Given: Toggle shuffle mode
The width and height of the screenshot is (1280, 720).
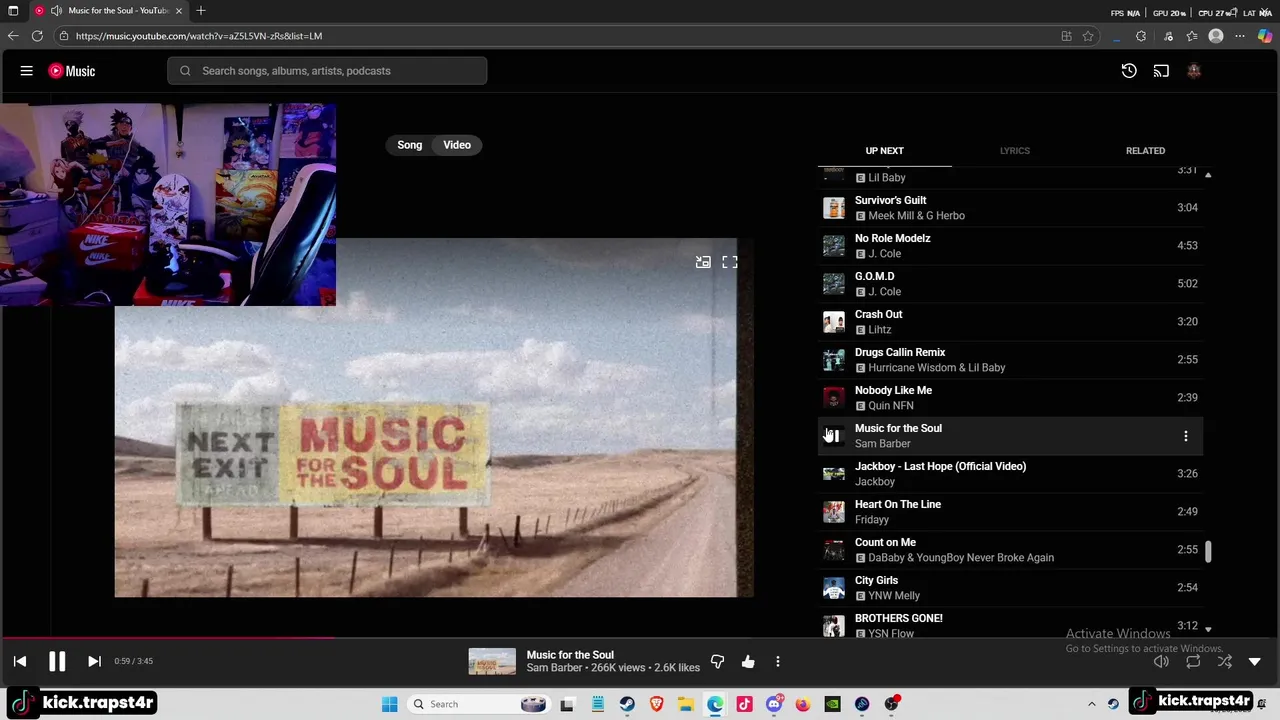Looking at the screenshot, I should pos(1225,661).
